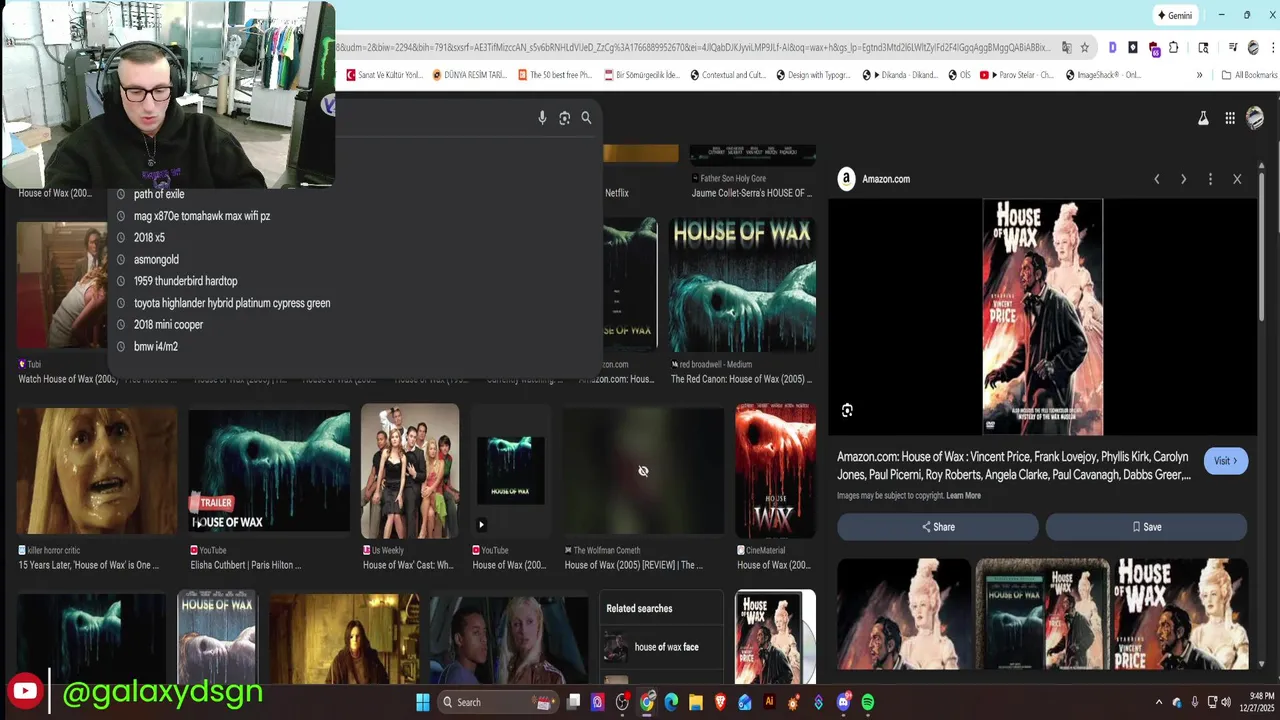The width and height of the screenshot is (1280, 720).
Task: Click the magnifier search submit icon
Action: [586, 118]
